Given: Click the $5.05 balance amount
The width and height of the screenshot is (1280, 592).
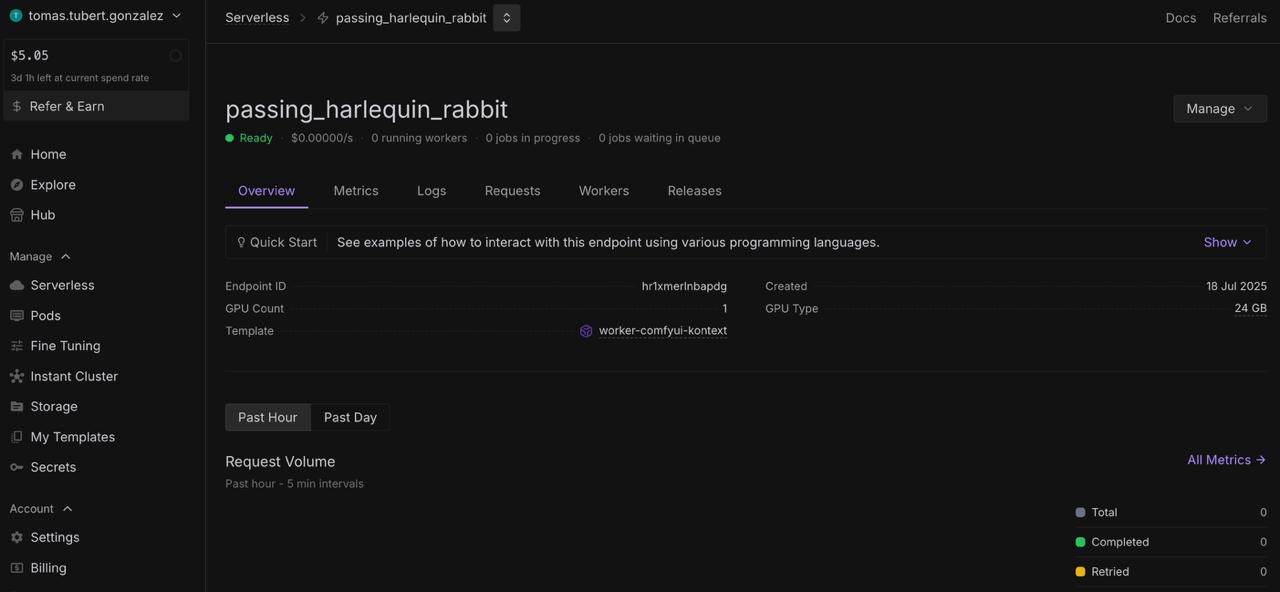Looking at the screenshot, I should click(30, 56).
